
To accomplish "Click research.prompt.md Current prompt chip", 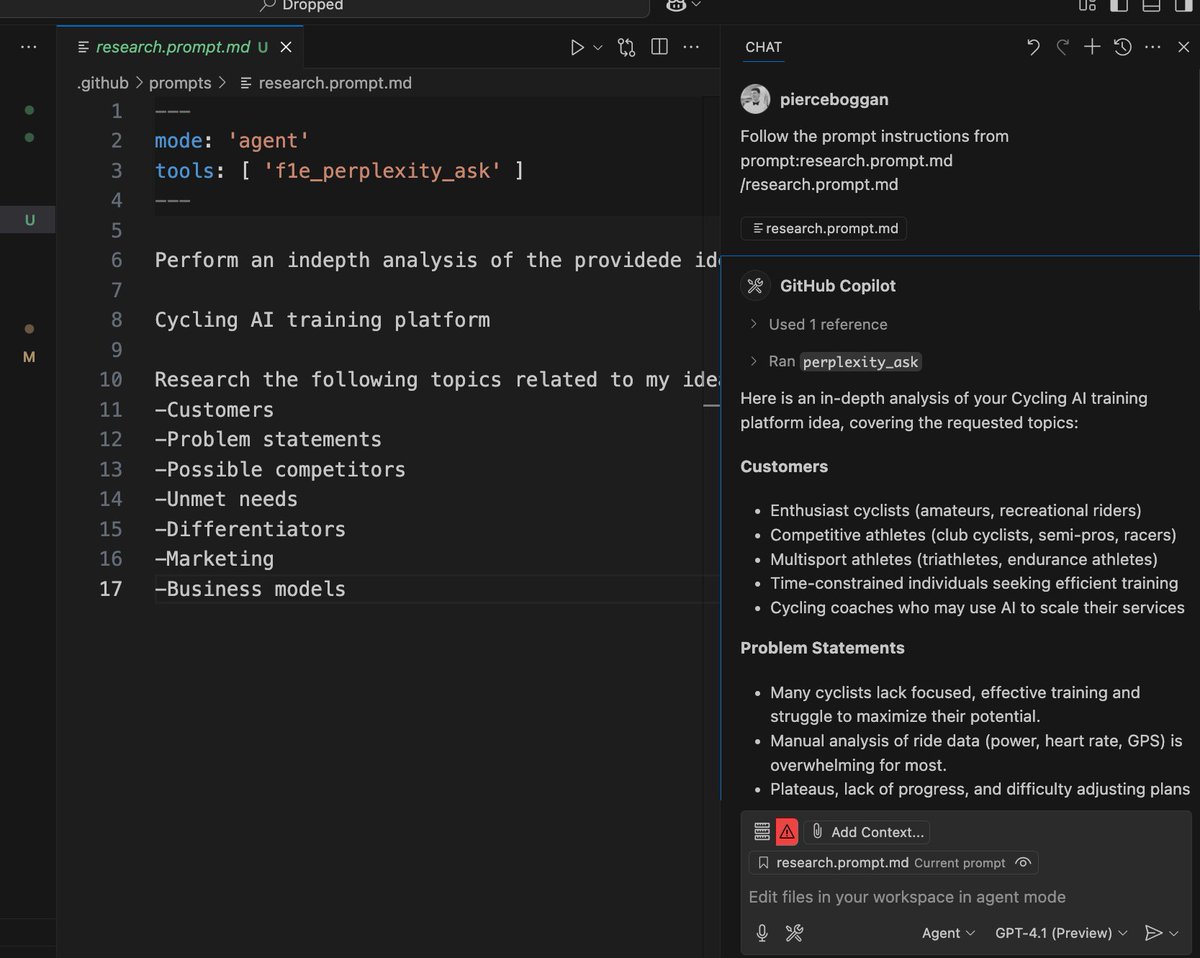I will pyautogui.click(x=893, y=862).
